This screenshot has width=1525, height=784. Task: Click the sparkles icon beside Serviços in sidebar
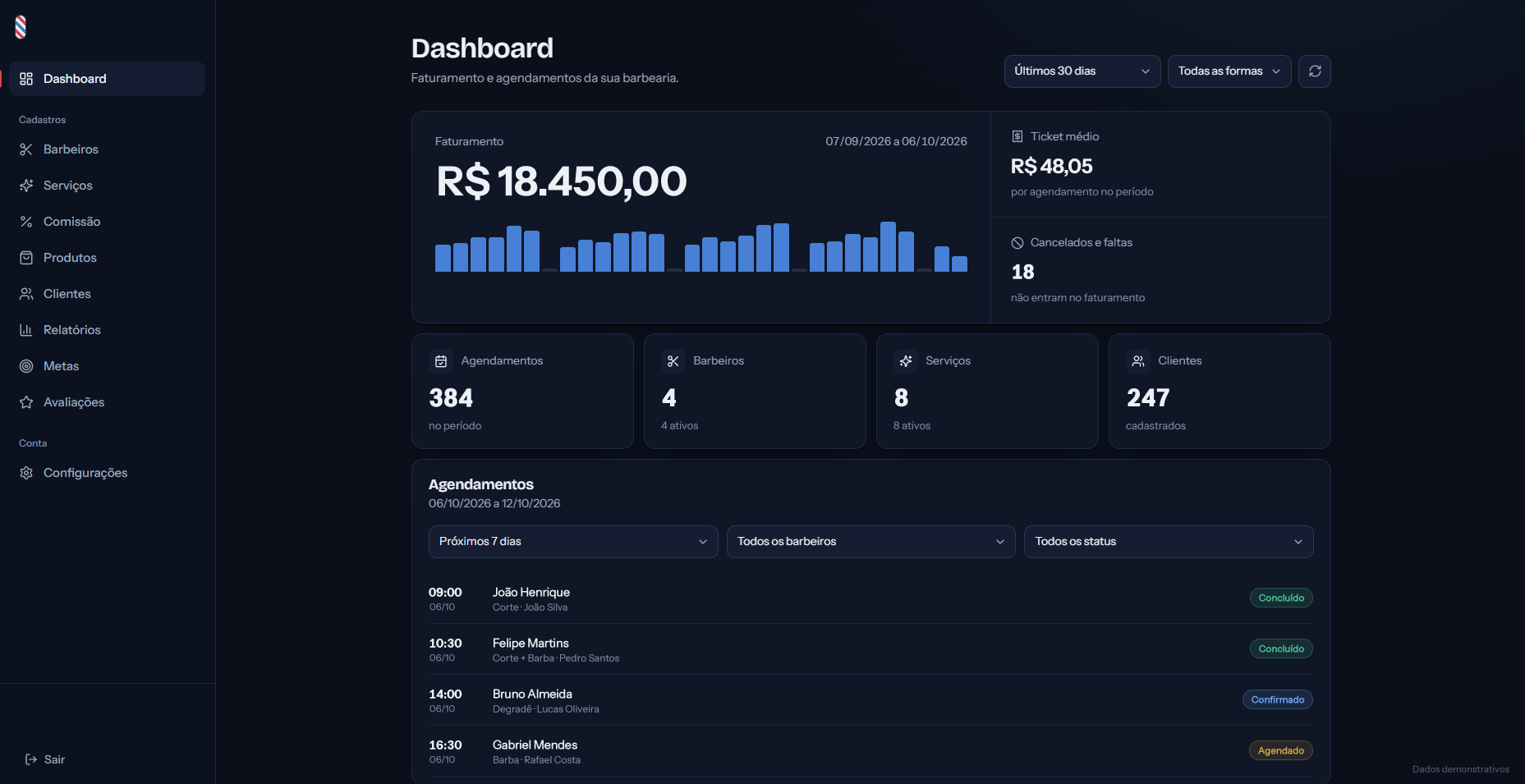pyautogui.click(x=26, y=186)
